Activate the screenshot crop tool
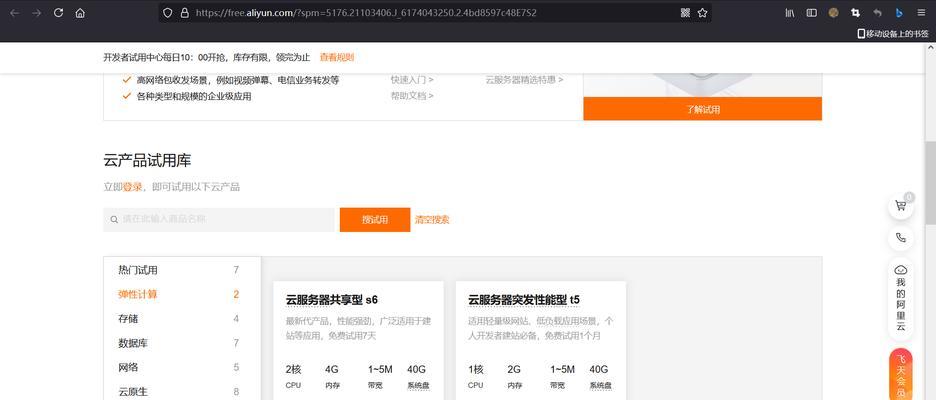Screen dimensions: 936x400 (855, 13)
